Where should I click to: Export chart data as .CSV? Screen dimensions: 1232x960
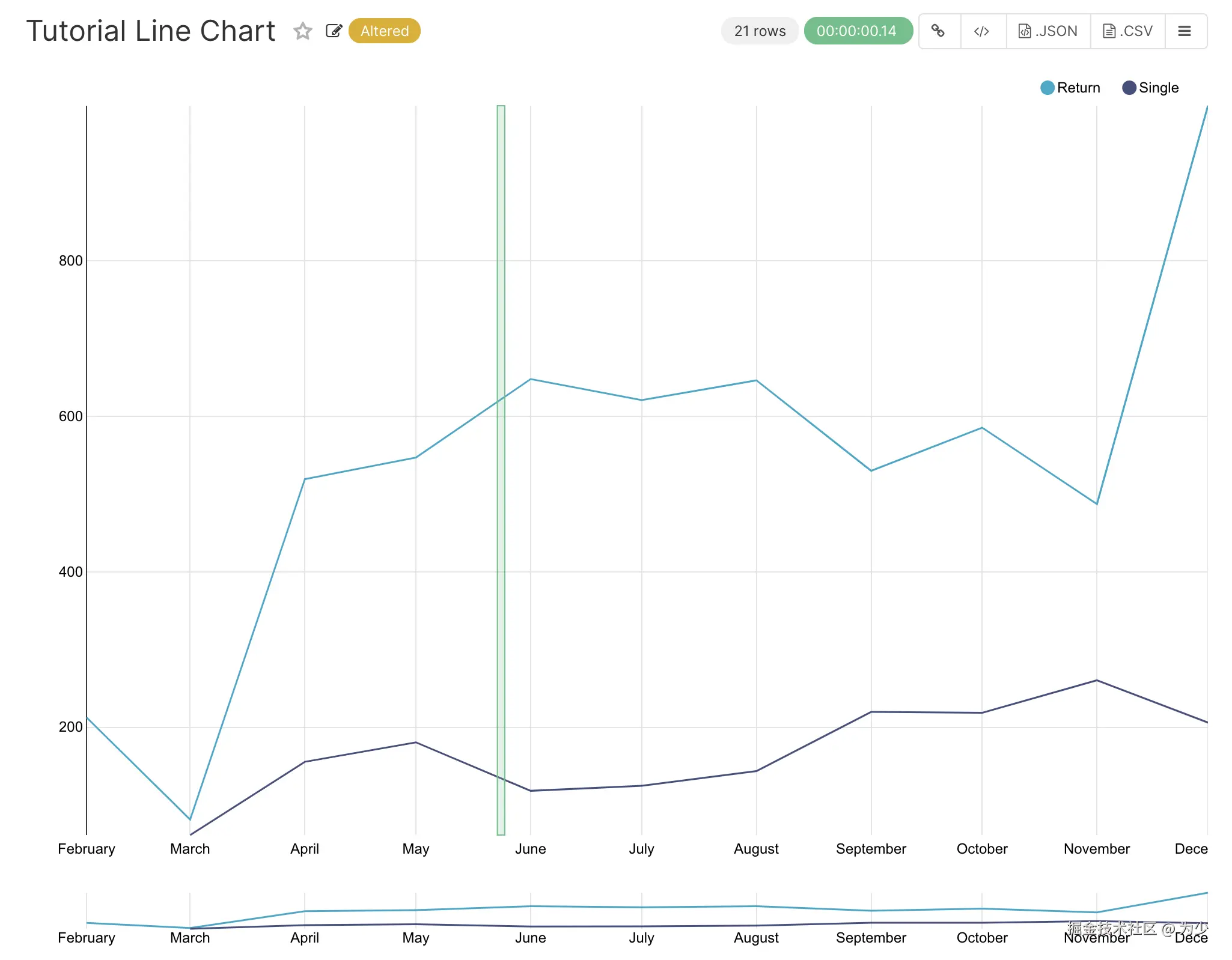1127,31
